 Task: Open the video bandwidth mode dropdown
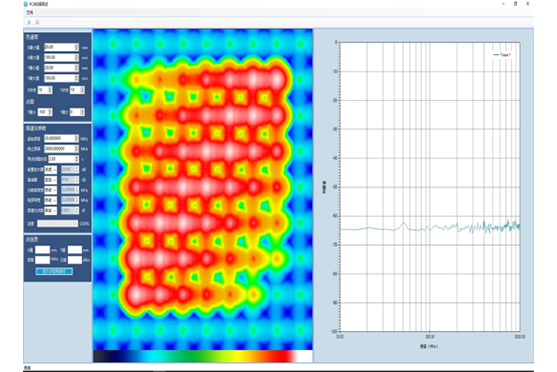click(x=50, y=200)
